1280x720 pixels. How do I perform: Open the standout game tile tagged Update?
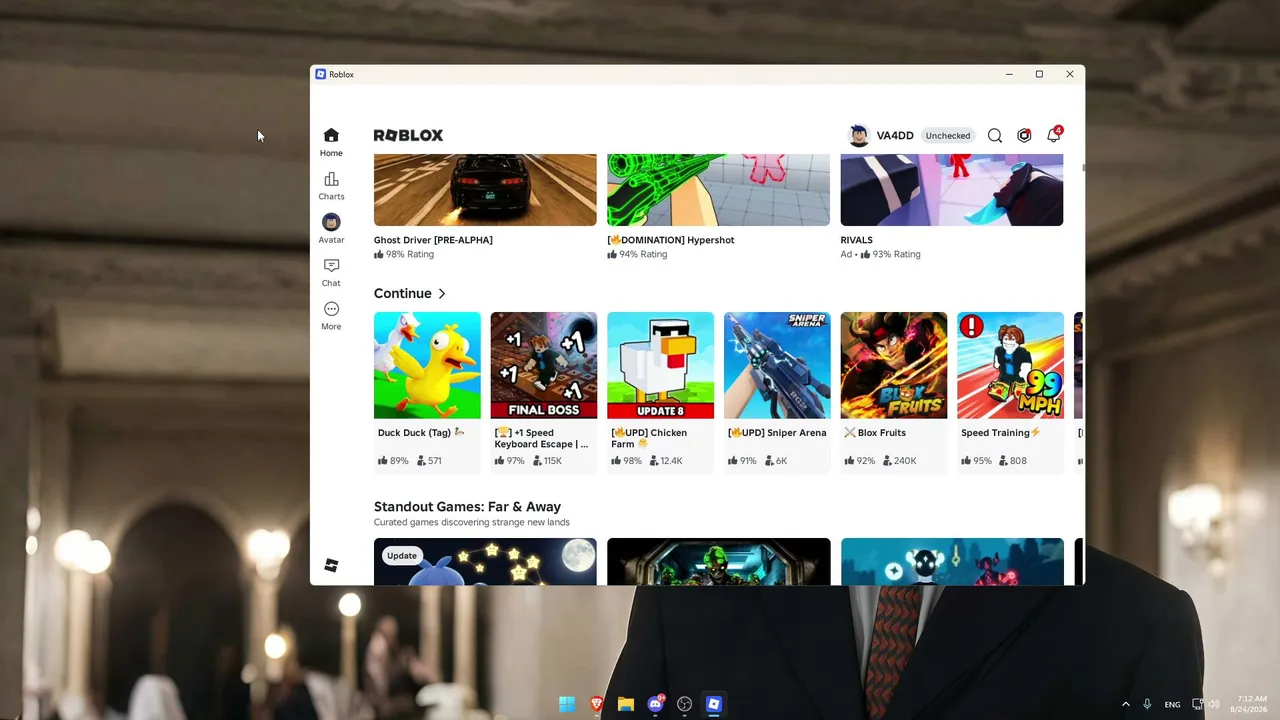(x=485, y=561)
